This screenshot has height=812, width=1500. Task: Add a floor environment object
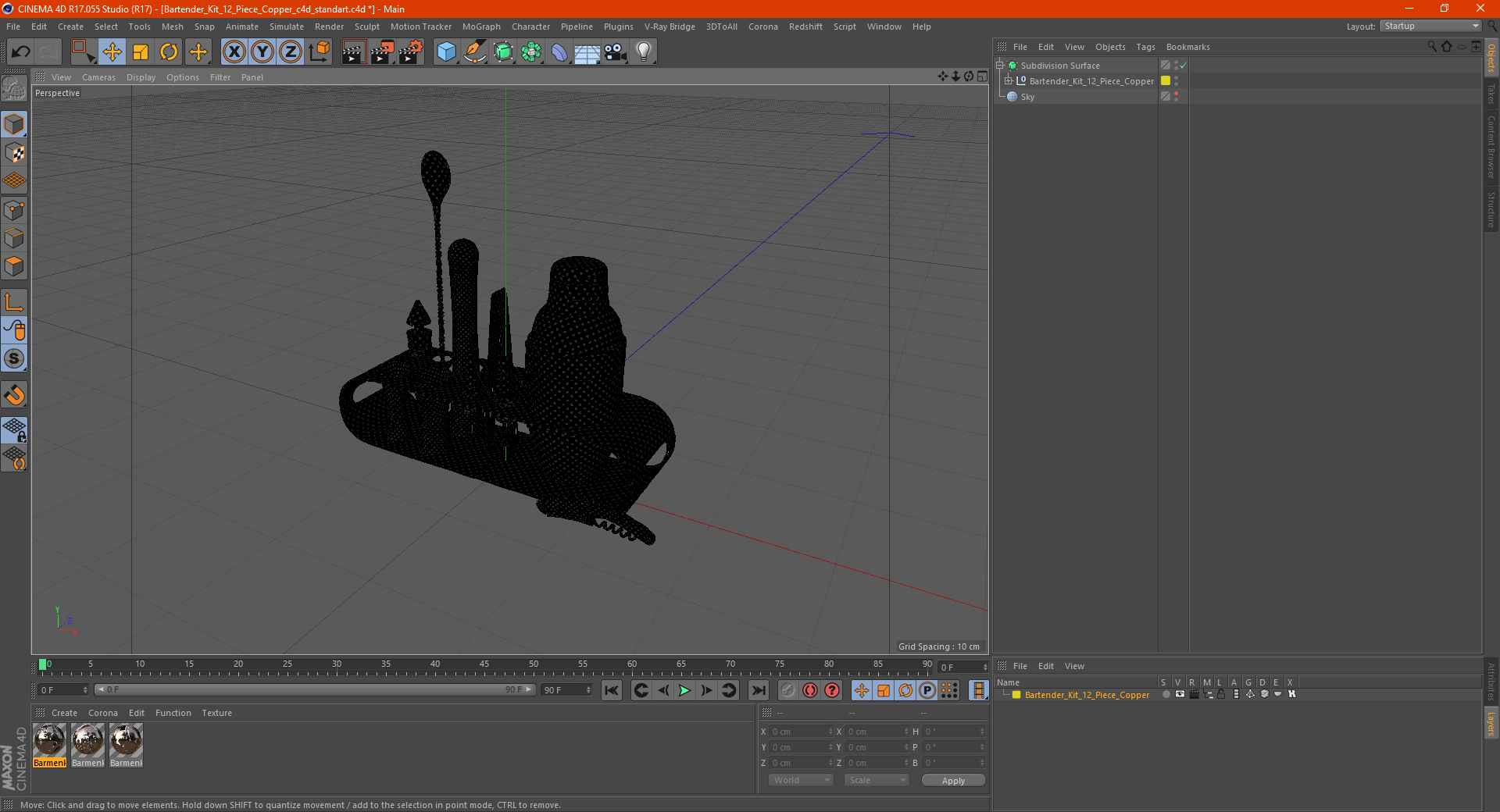[x=587, y=52]
